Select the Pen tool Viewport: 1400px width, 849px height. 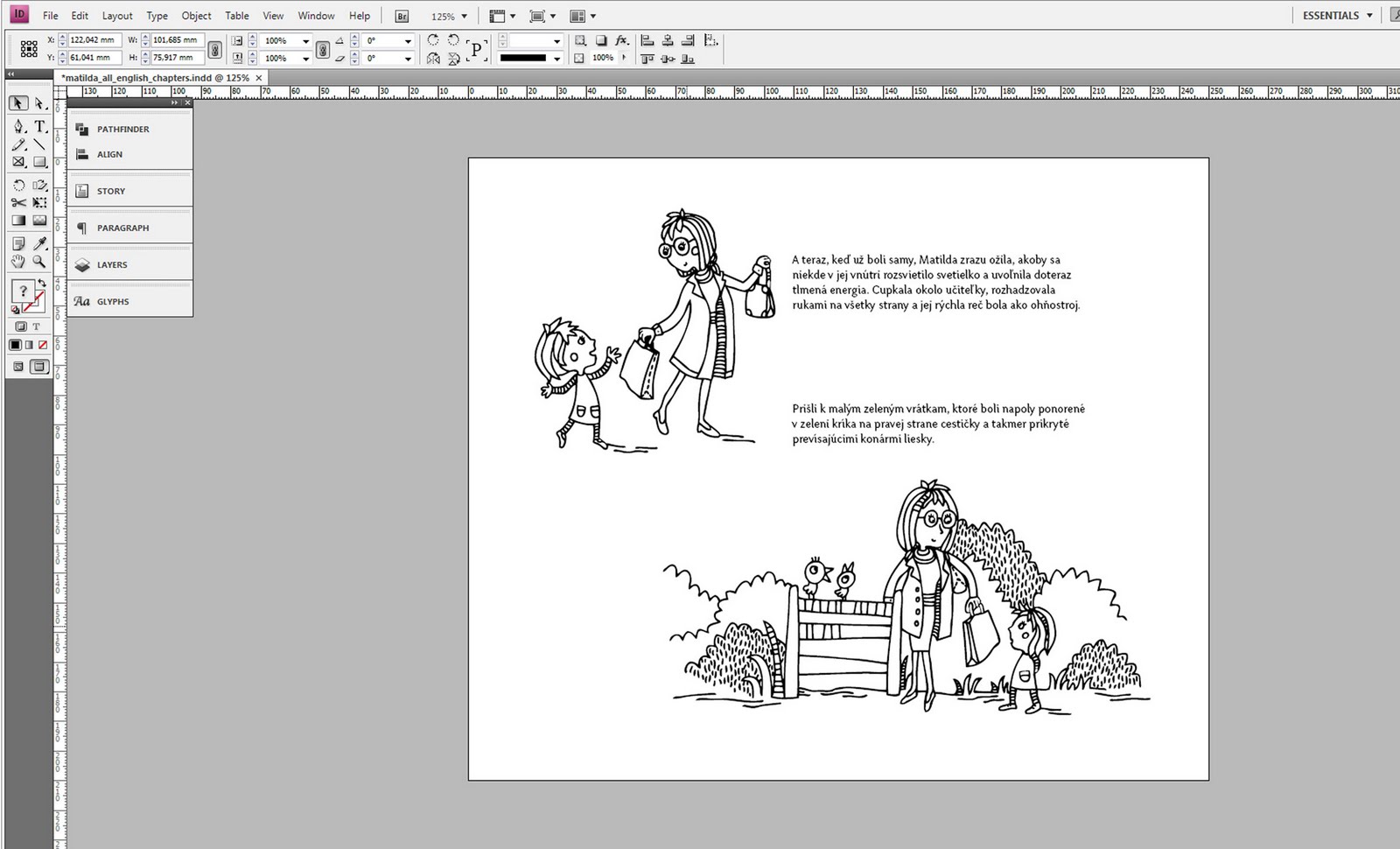coord(18,127)
